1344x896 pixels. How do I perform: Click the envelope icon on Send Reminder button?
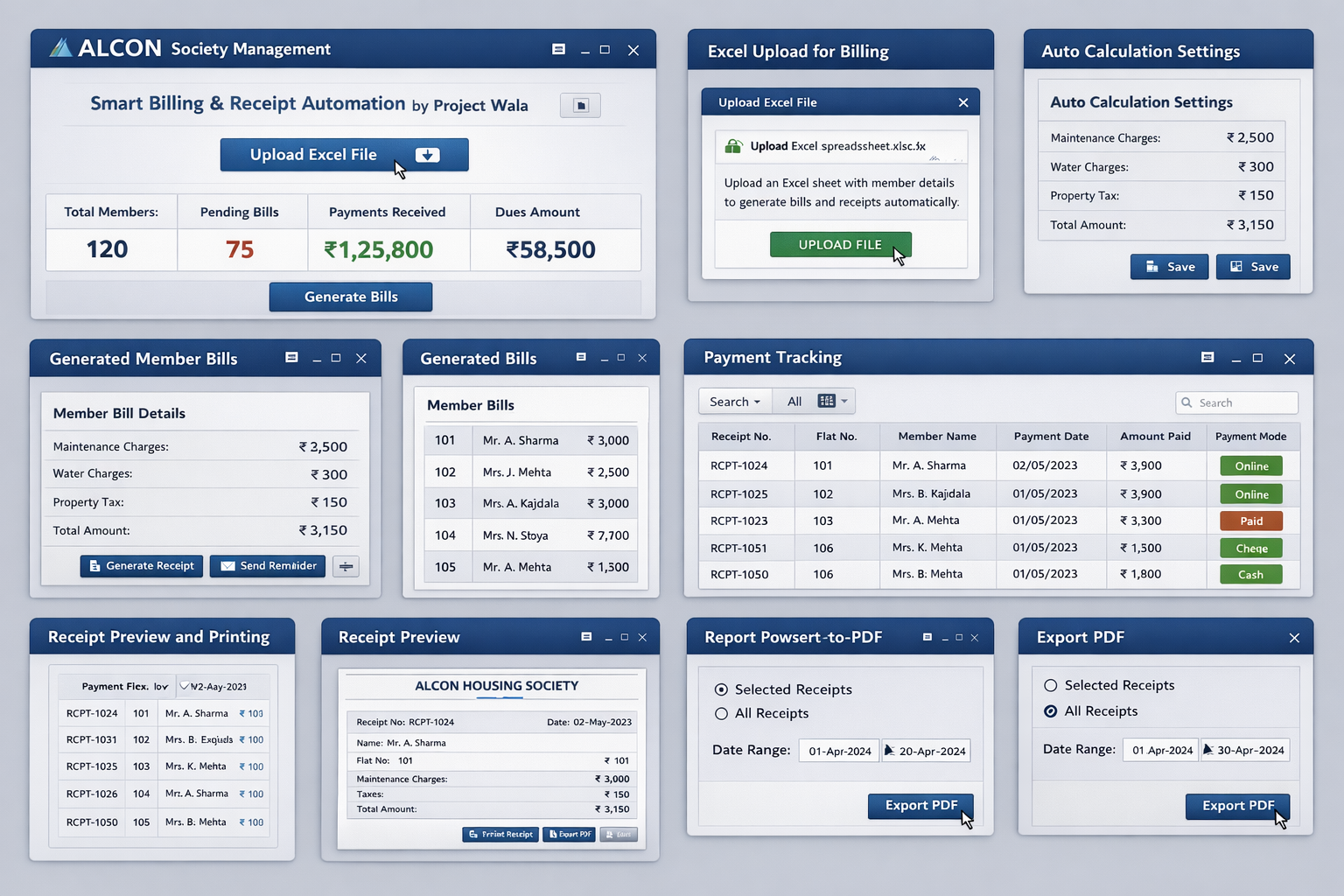tap(228, 566)
